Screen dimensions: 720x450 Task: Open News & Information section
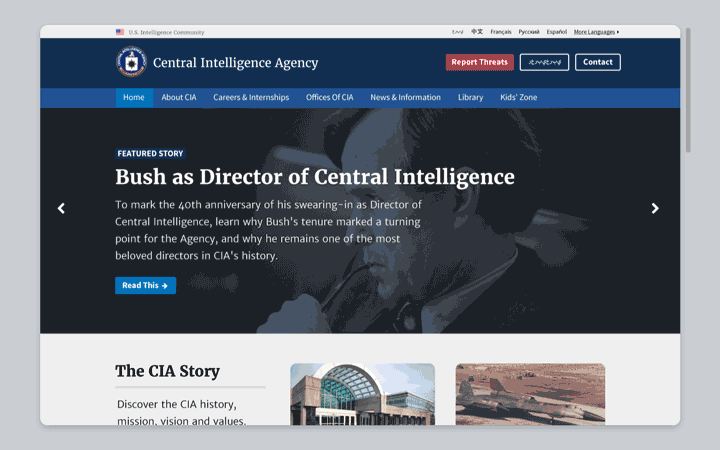[405, 97]
